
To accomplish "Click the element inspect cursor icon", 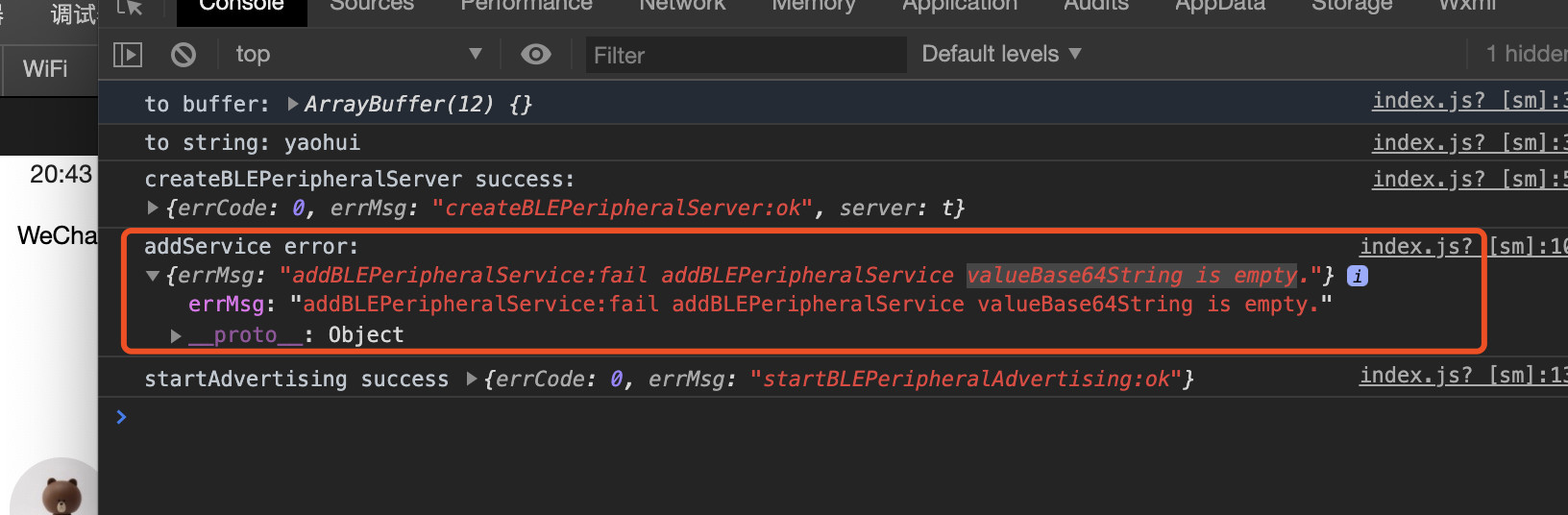I will (130, 7).
